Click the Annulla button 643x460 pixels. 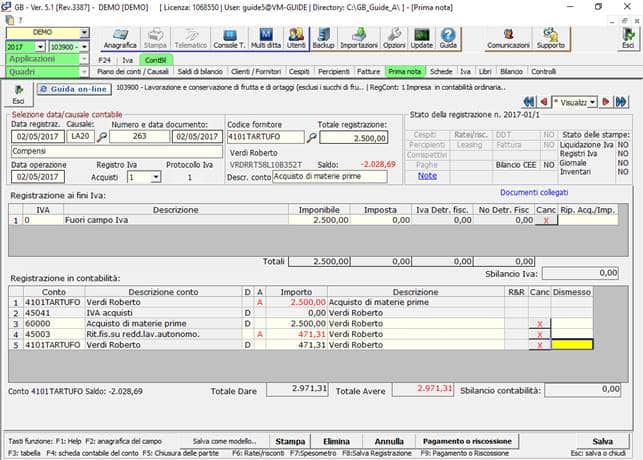[x=389, y=442]
